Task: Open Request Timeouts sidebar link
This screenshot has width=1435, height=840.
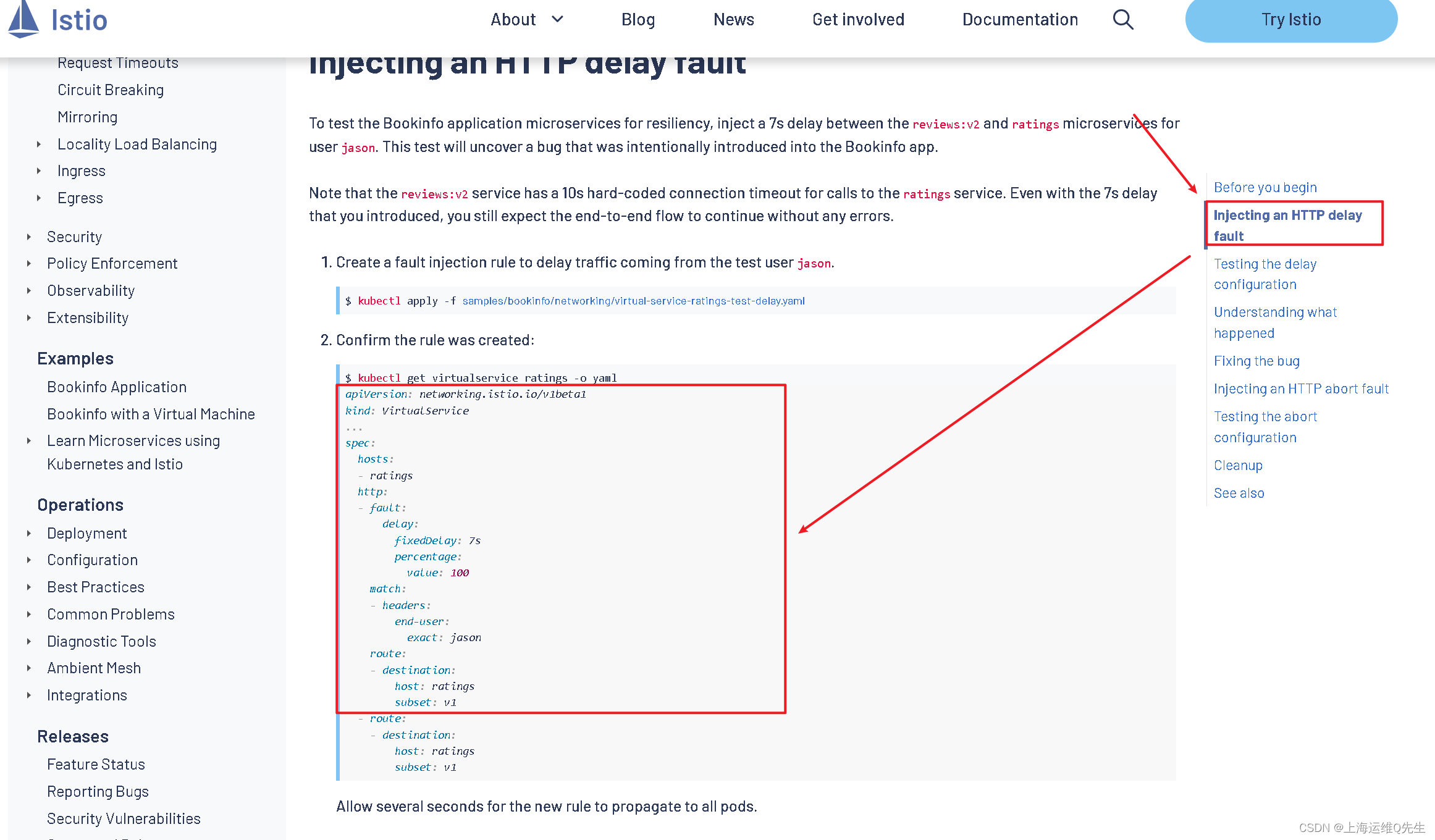Action: (117, 63)
